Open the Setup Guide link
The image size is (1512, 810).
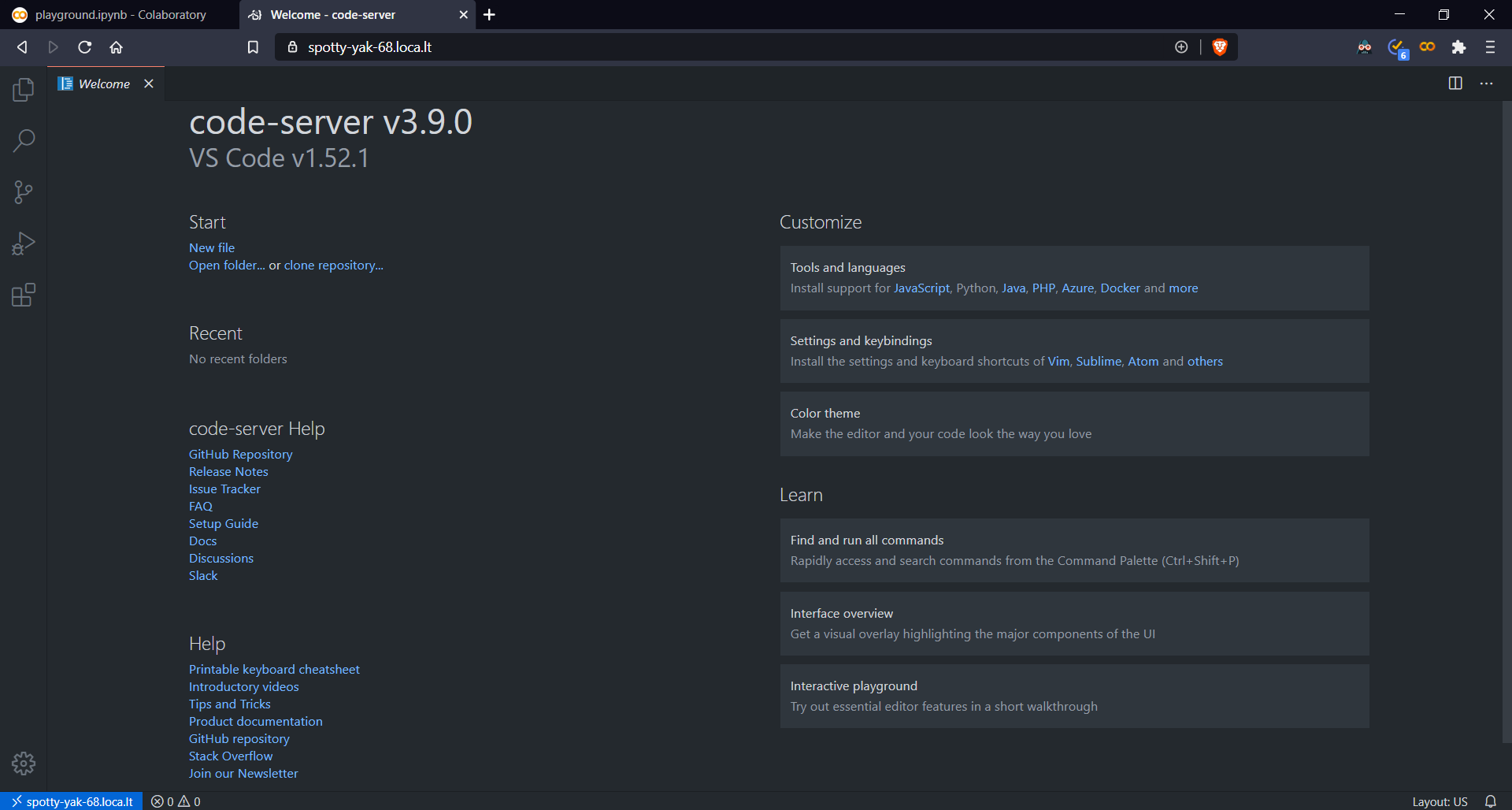(224, 523)
